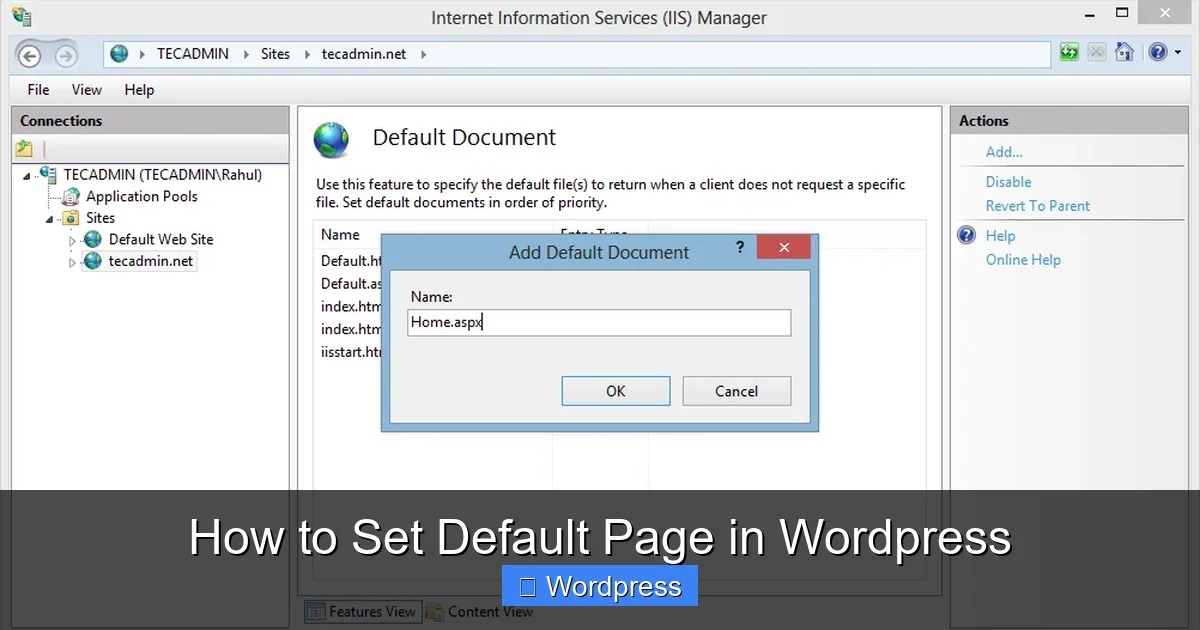
Task: Click the dialog's question mark help button
Action: (x=740, y=247)
